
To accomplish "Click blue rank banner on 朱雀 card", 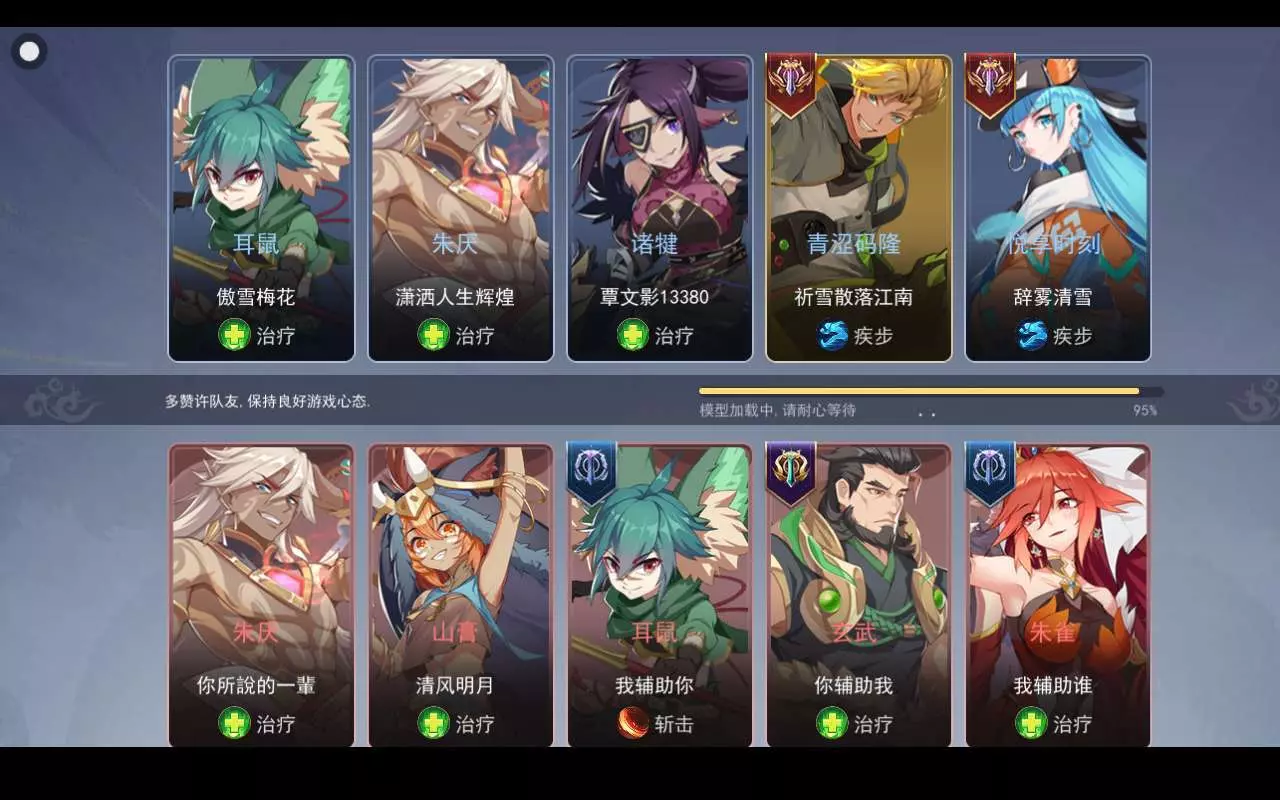I will coord(990,473).
